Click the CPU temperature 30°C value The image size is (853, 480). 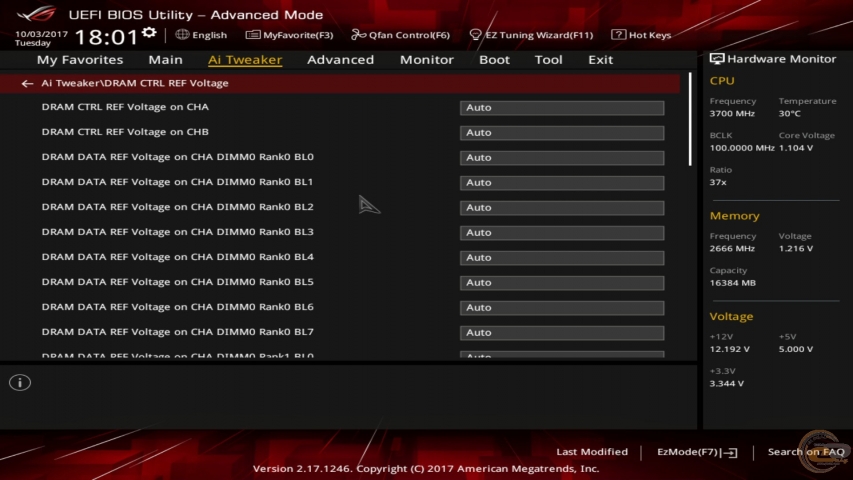789,114
